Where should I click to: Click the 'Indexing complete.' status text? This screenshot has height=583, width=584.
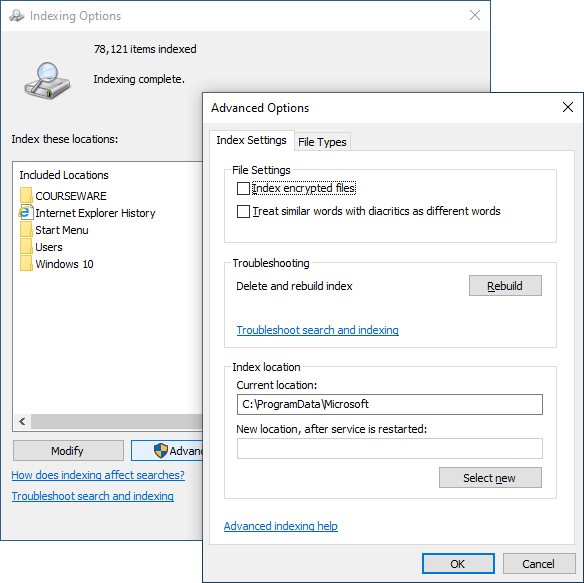139,79
